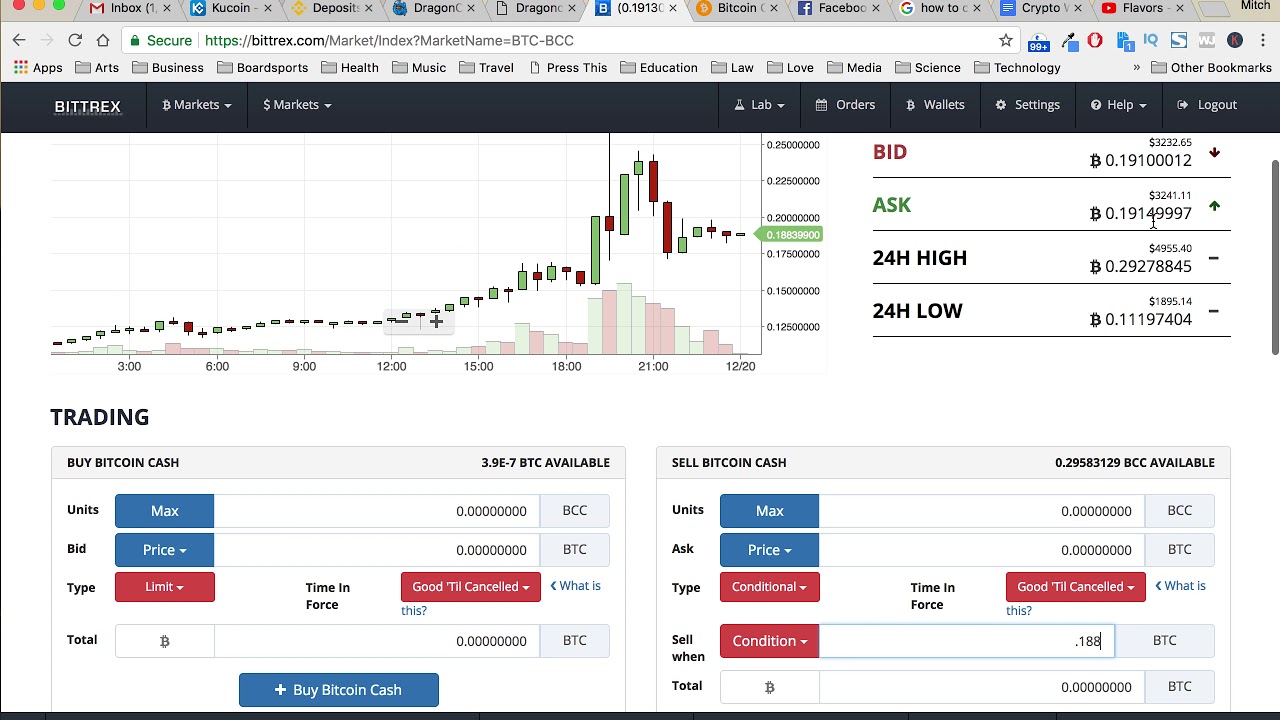The image size is (1280, 720).
Task: Open the Boardsports bookmarks folder
Action: 262,68
